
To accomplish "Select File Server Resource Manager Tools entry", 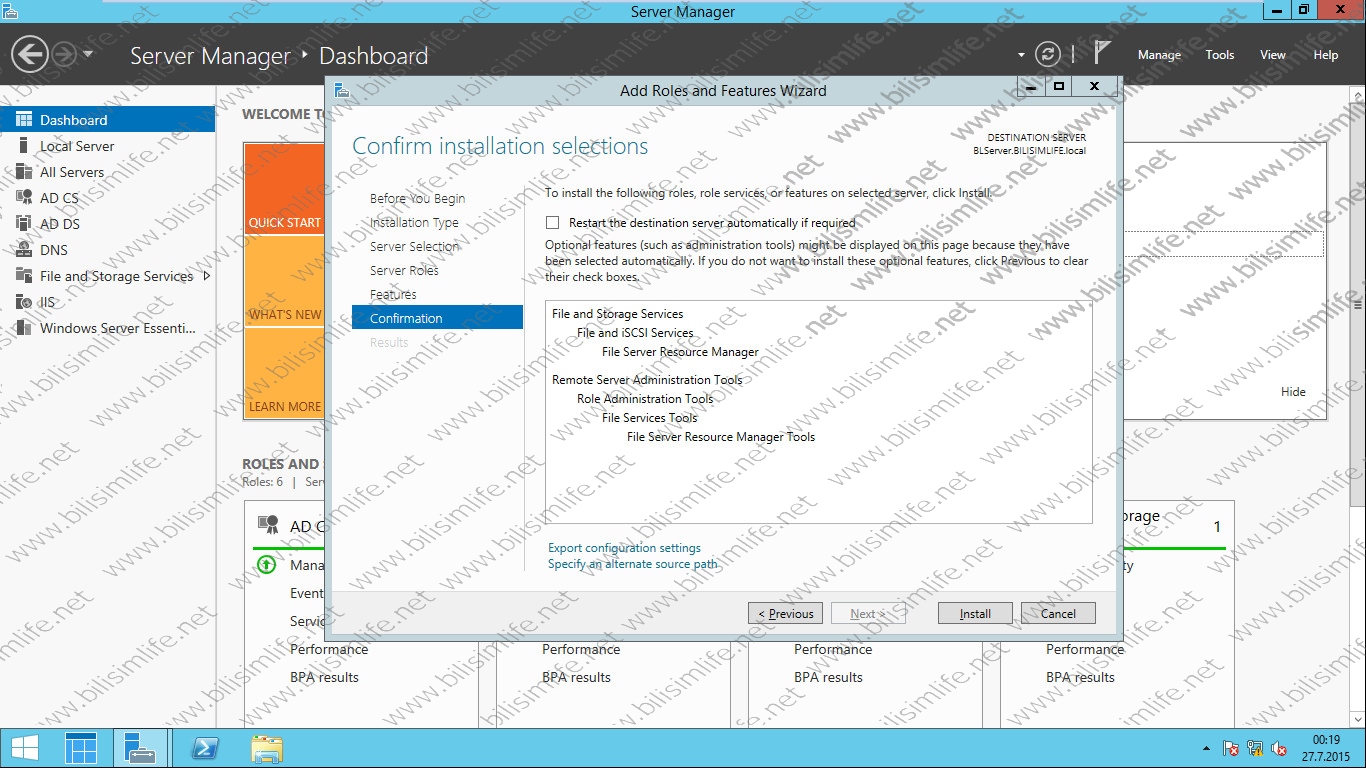I will pos(721,437).
